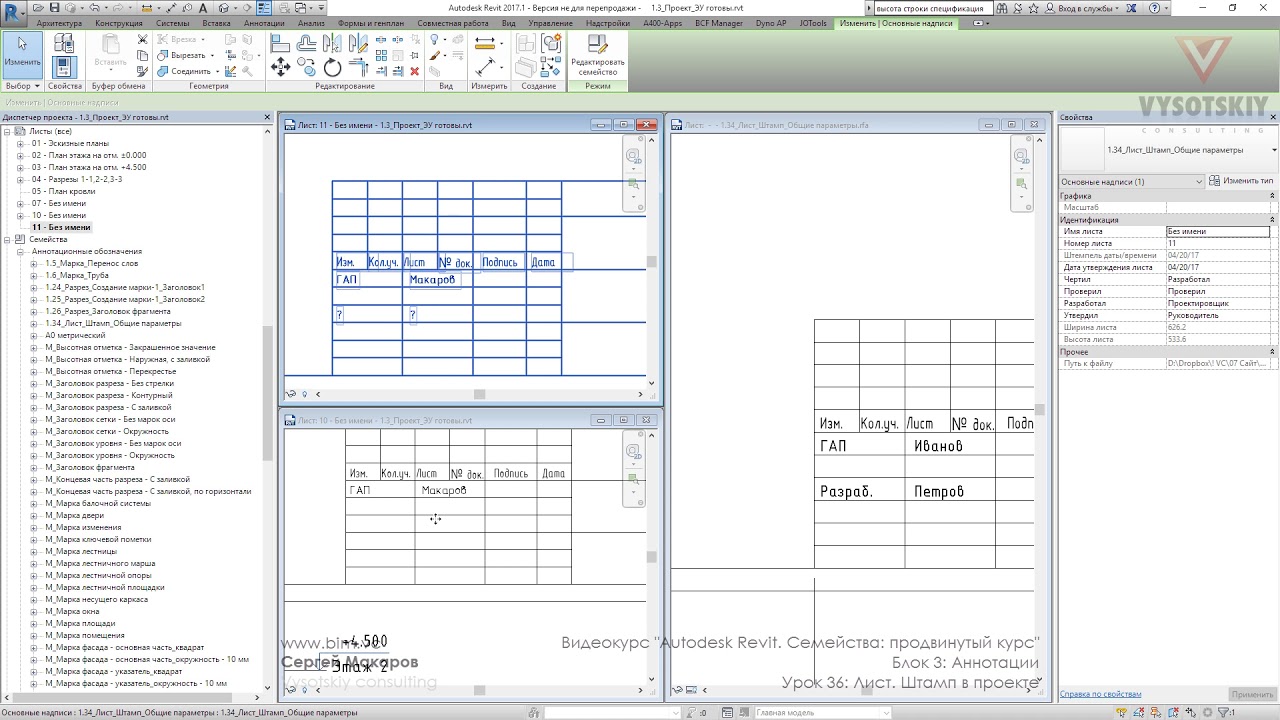Open the BCF Manager ribbon tab
1280x720 pixels.
[719, 22]
